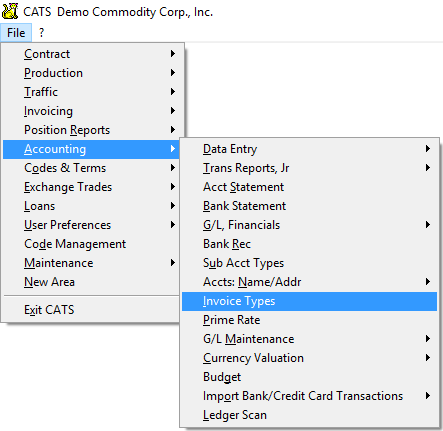Select the highlighted Invoice Types entry
Image resolution: width=443 pixels, height=431 pixels.
pyautogui.click(x=309, y=301)
